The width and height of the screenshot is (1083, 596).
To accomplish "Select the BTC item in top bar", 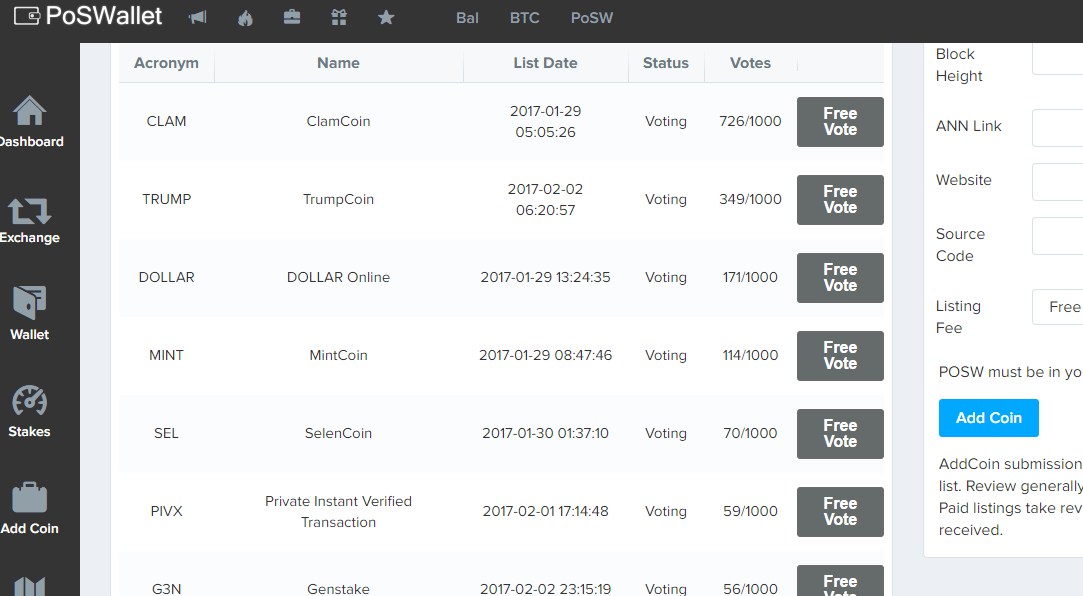I will pyautogui.click(x=524, y=18).
